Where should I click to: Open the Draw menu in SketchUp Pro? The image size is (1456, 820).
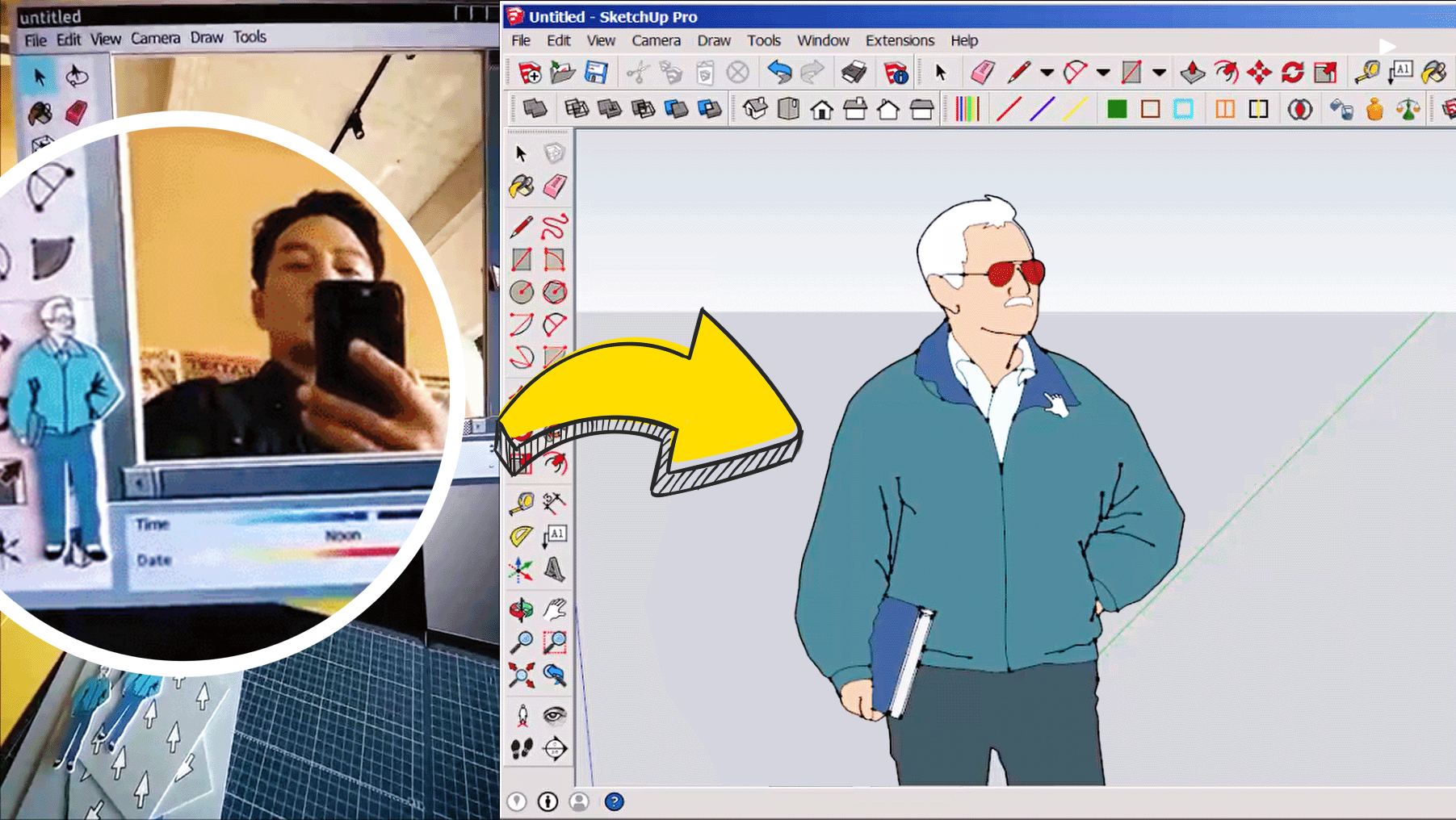click(714, 40)
